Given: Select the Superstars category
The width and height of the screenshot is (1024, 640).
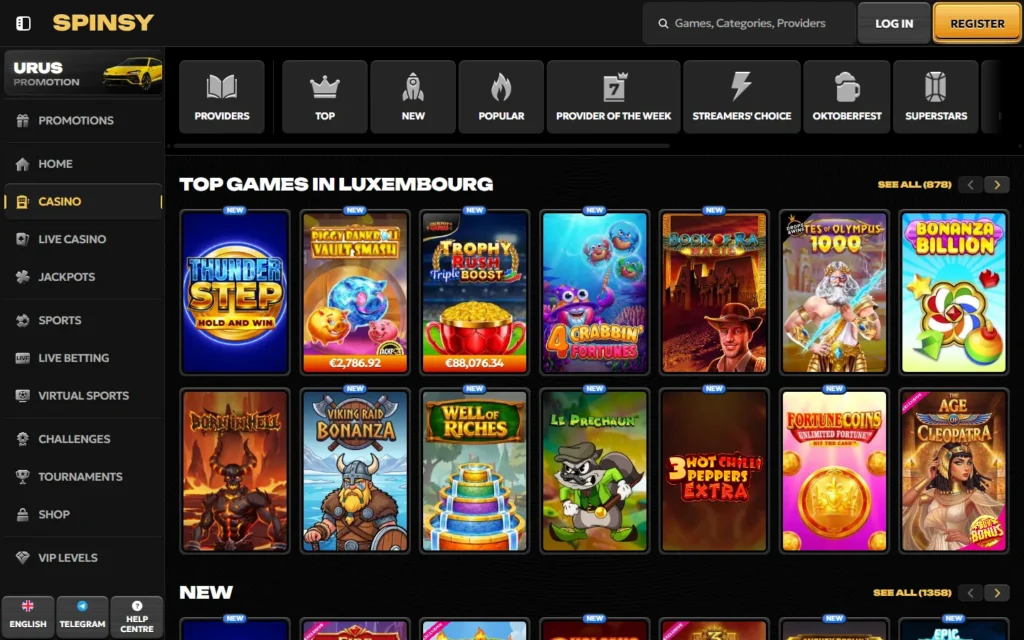Looking at the screenshot, I should (936, 97).
